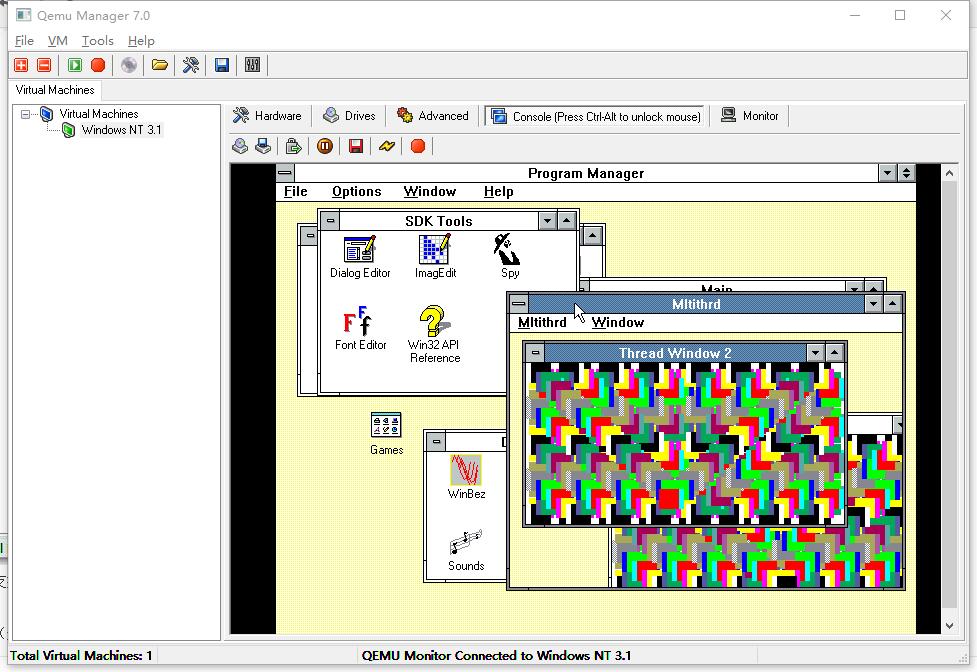The width and height of the screenshot is (977, 672).
Task: Click 'QEMU Monitor Connected to Windows NT 3.1' status
Action: click(x=496, y=655)
